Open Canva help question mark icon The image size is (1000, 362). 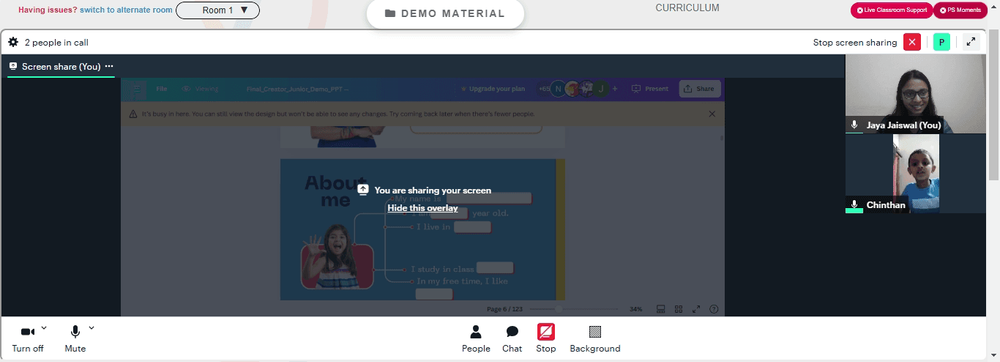714,309
